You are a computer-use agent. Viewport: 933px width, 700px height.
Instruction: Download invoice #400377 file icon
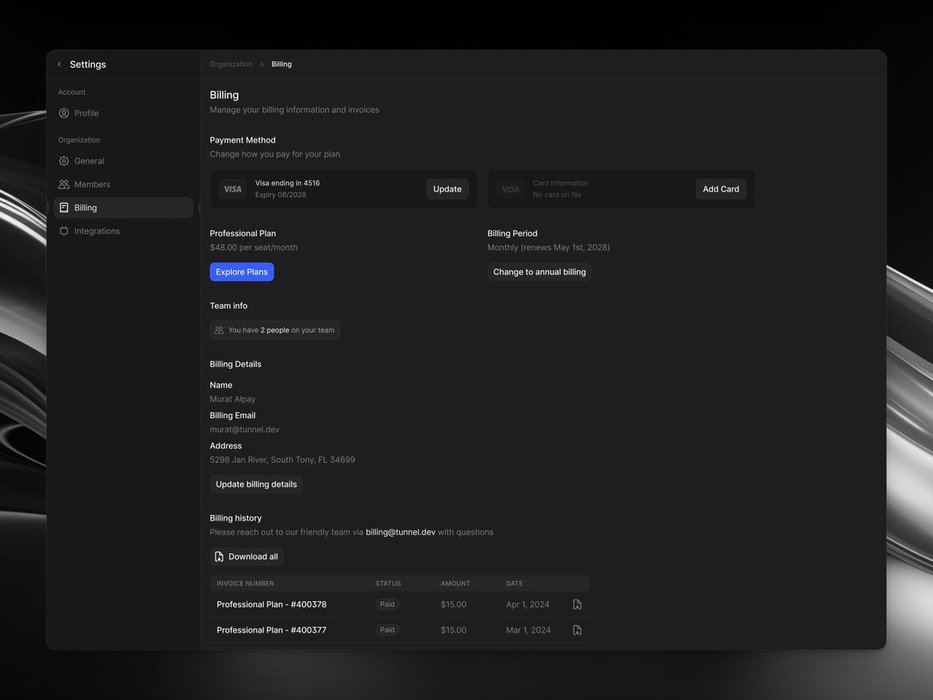coord(577,630)
